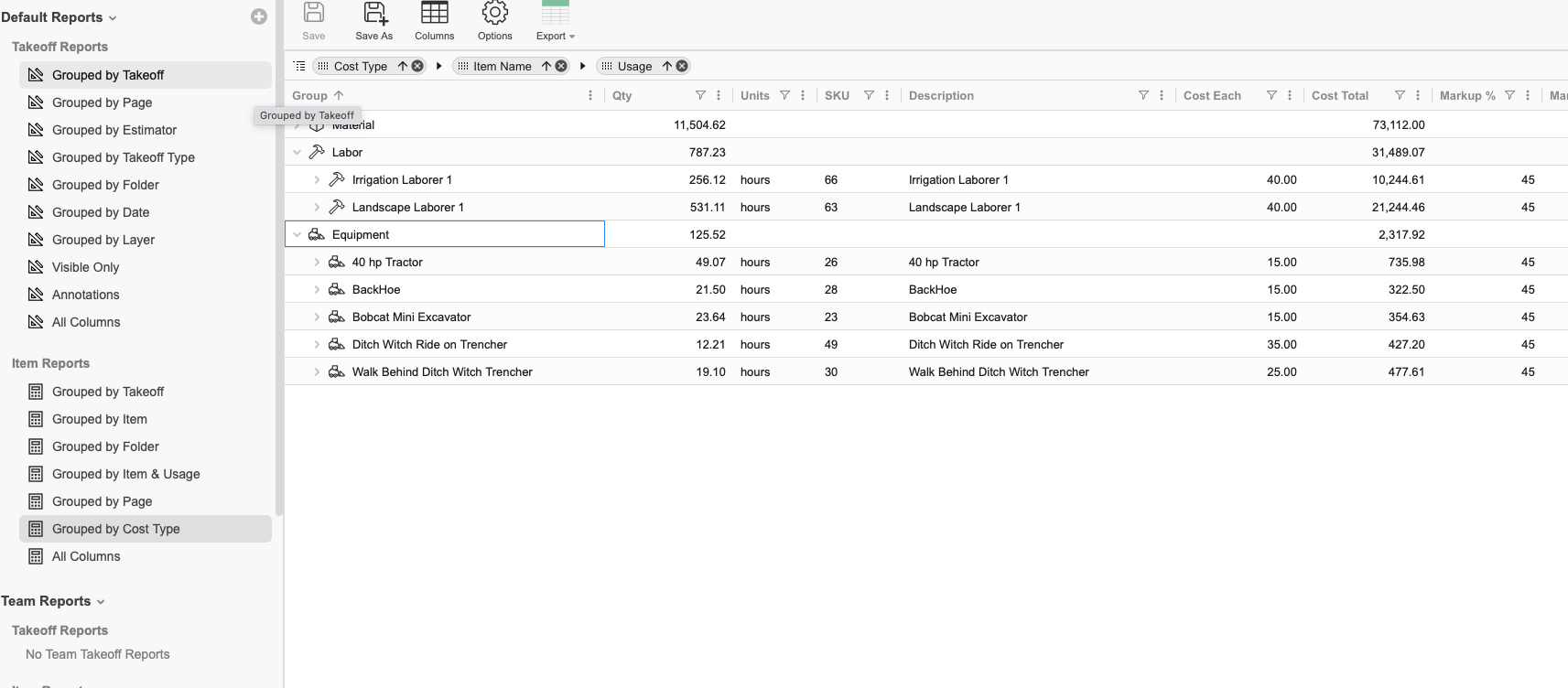Expand the Landscape Laborer 1 row
1568x688 pixels.
pyautogui.click(x=317, y=207)
